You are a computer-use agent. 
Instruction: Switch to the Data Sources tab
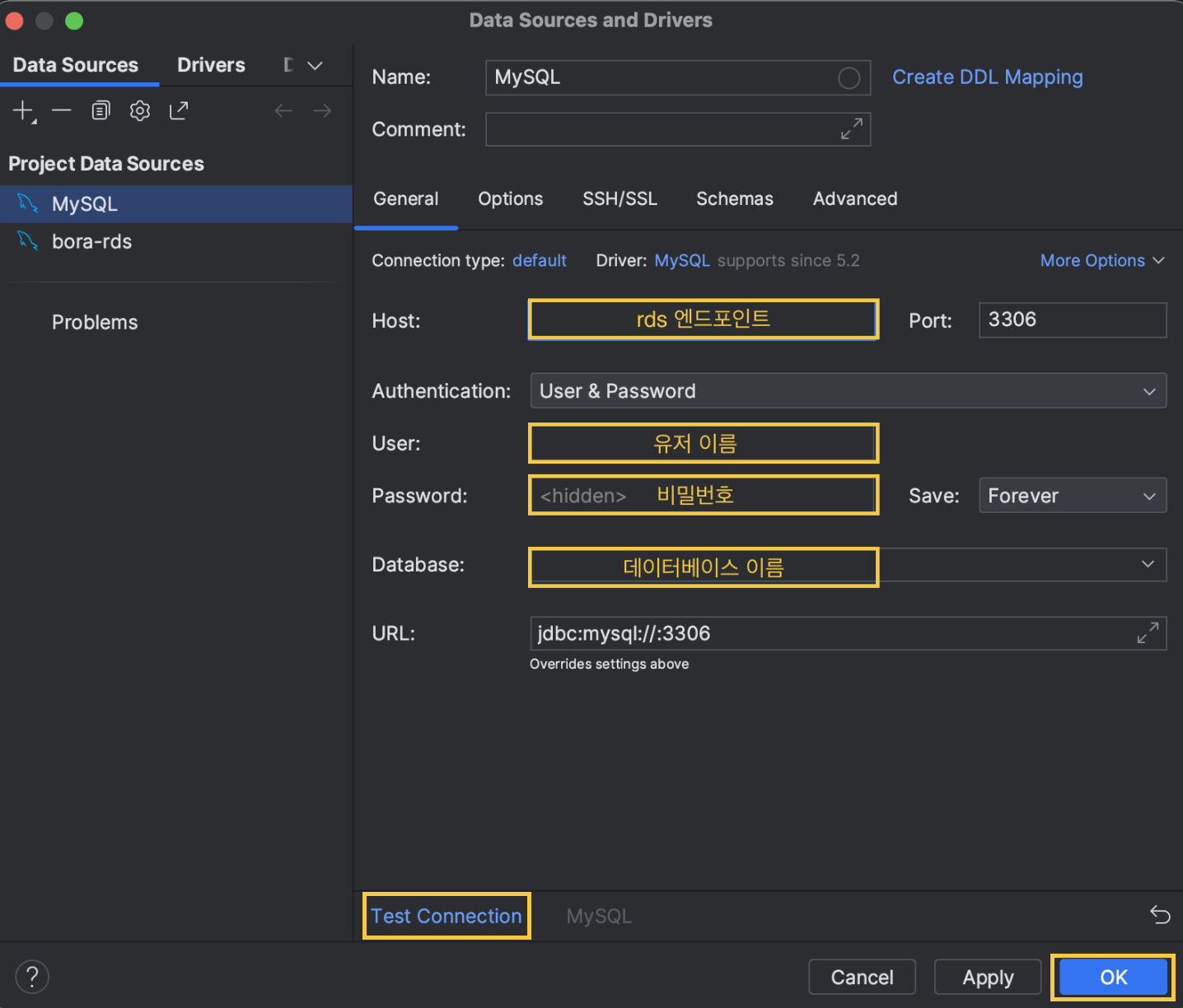[76, 65]
